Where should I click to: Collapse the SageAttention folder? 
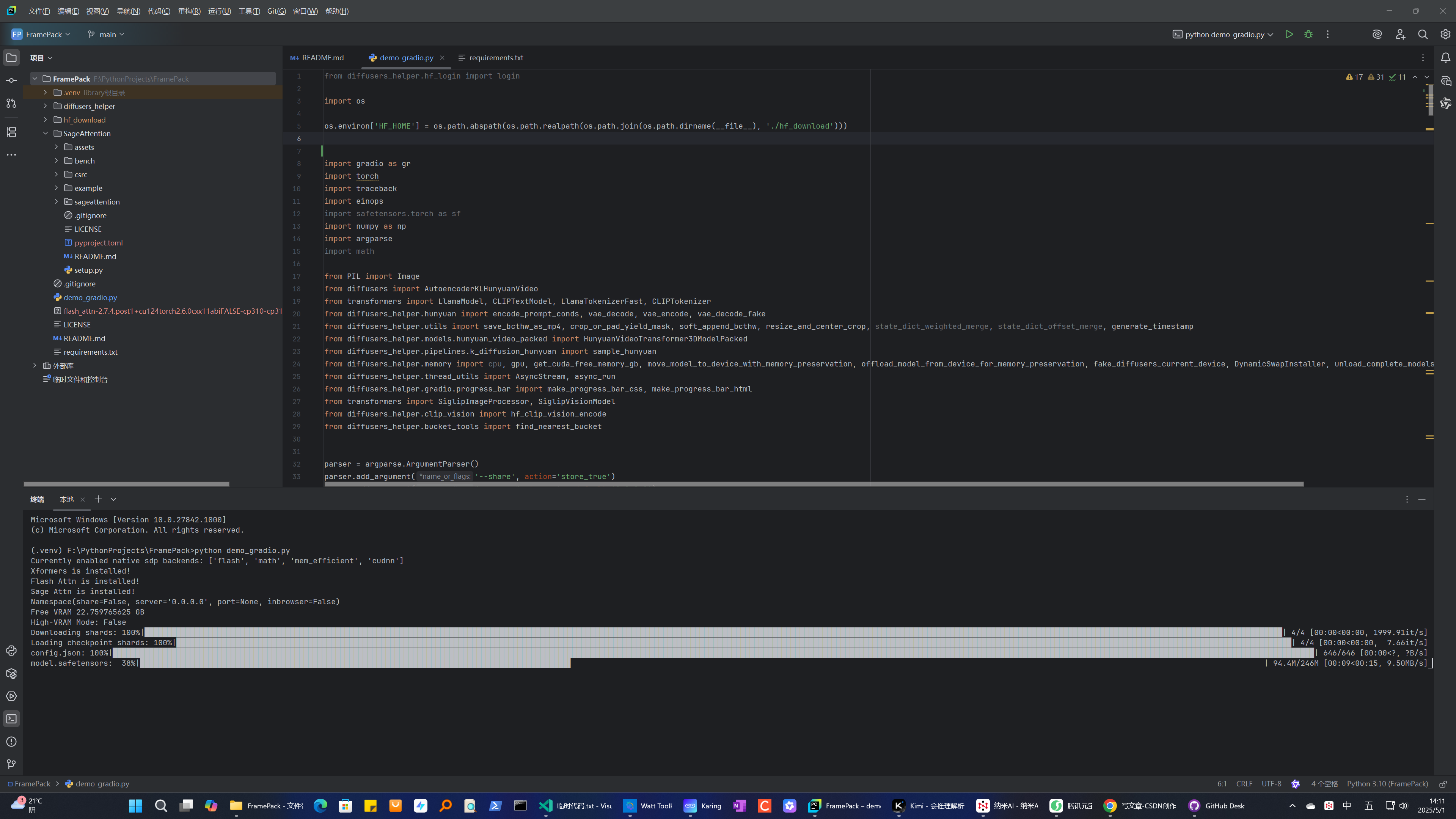pos(46,134)
